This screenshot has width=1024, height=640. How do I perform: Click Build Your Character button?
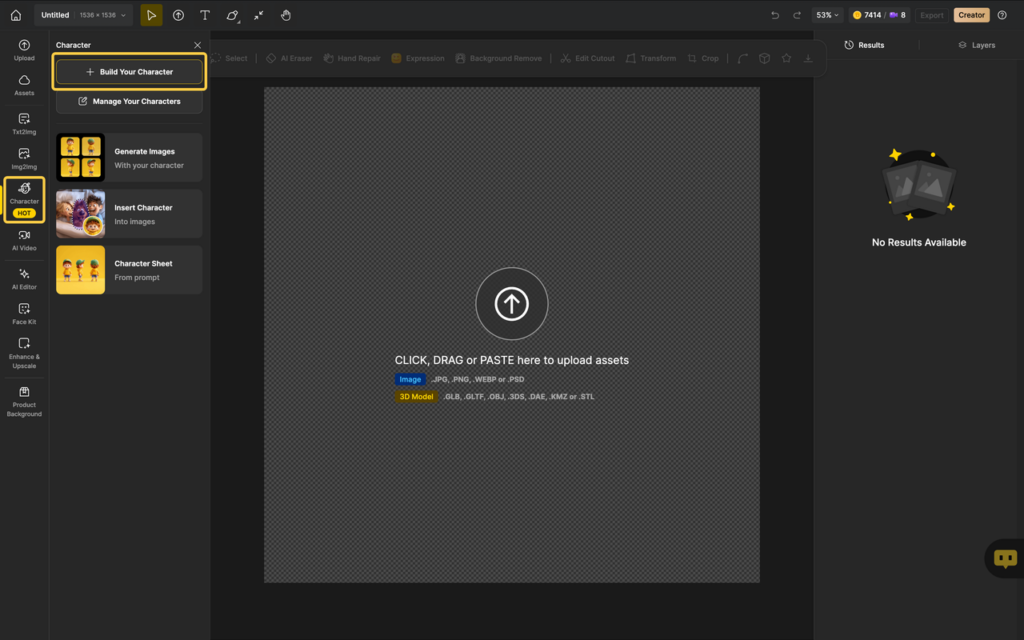point(129,72)
